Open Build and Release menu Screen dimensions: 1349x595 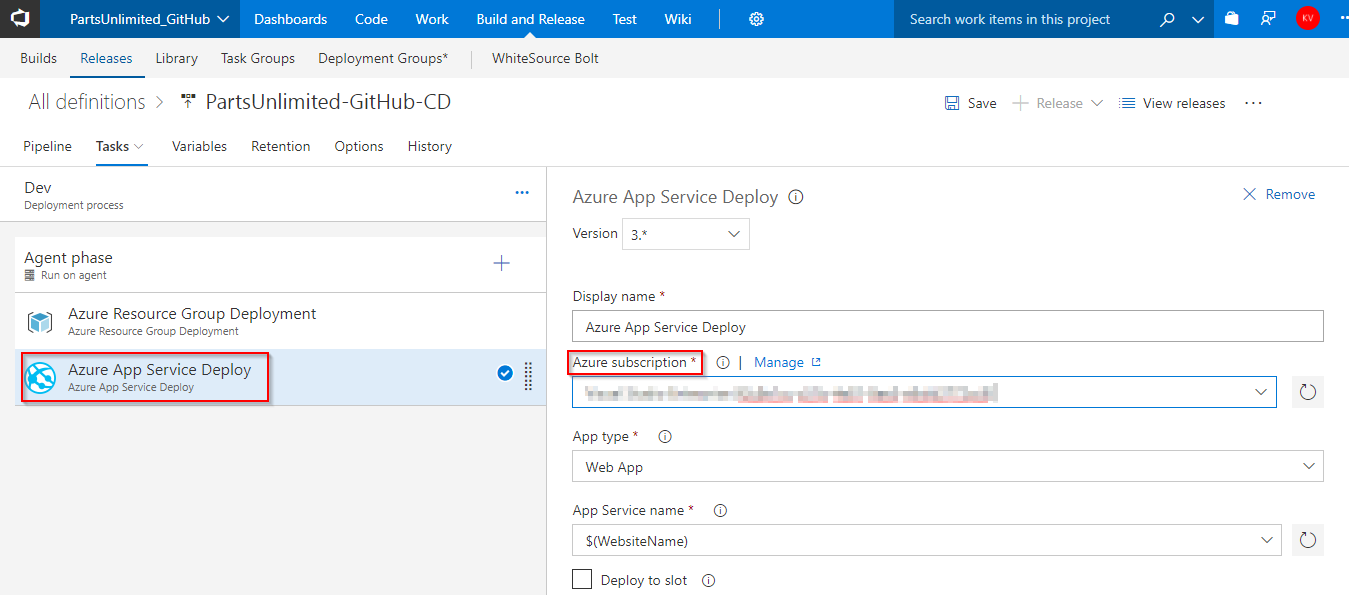531,19
